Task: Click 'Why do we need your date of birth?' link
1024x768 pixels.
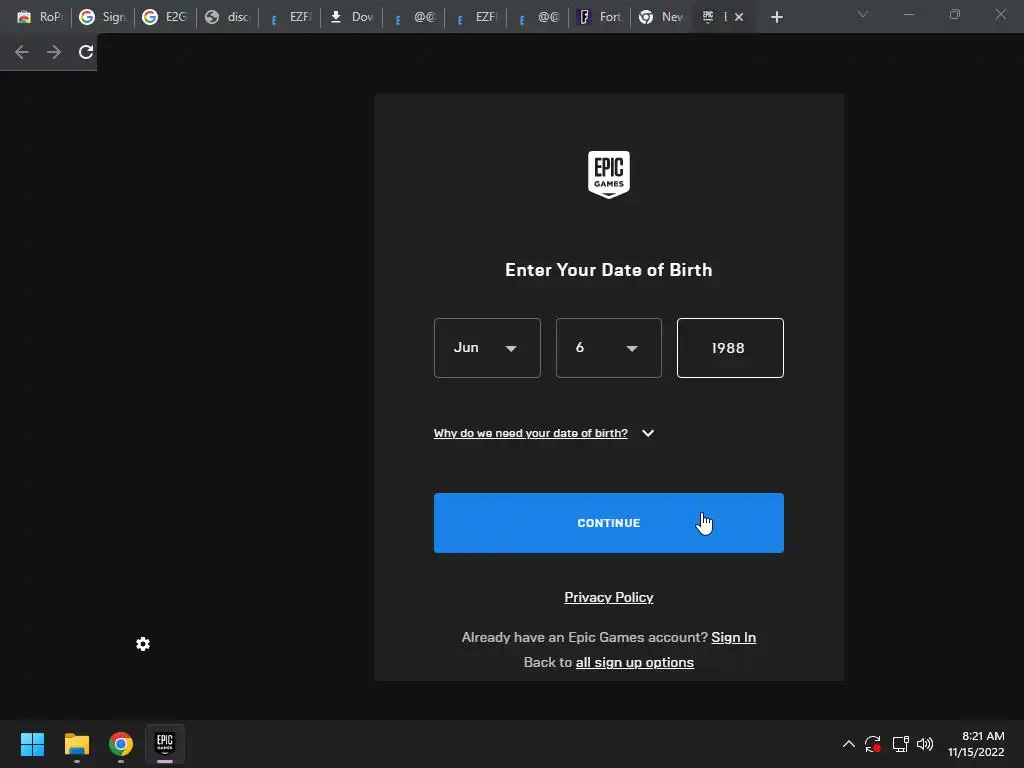Action: (x=530, y=433)
